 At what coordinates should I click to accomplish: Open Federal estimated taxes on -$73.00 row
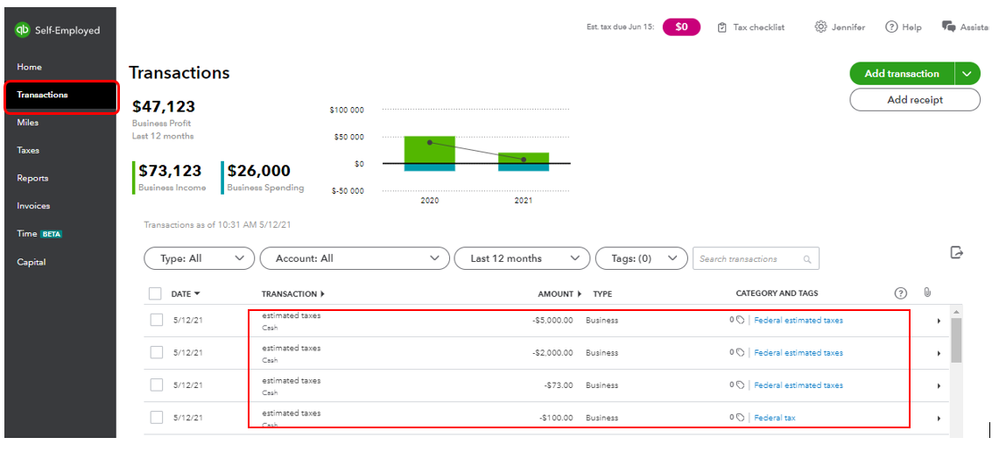click(x=798, y=385)
